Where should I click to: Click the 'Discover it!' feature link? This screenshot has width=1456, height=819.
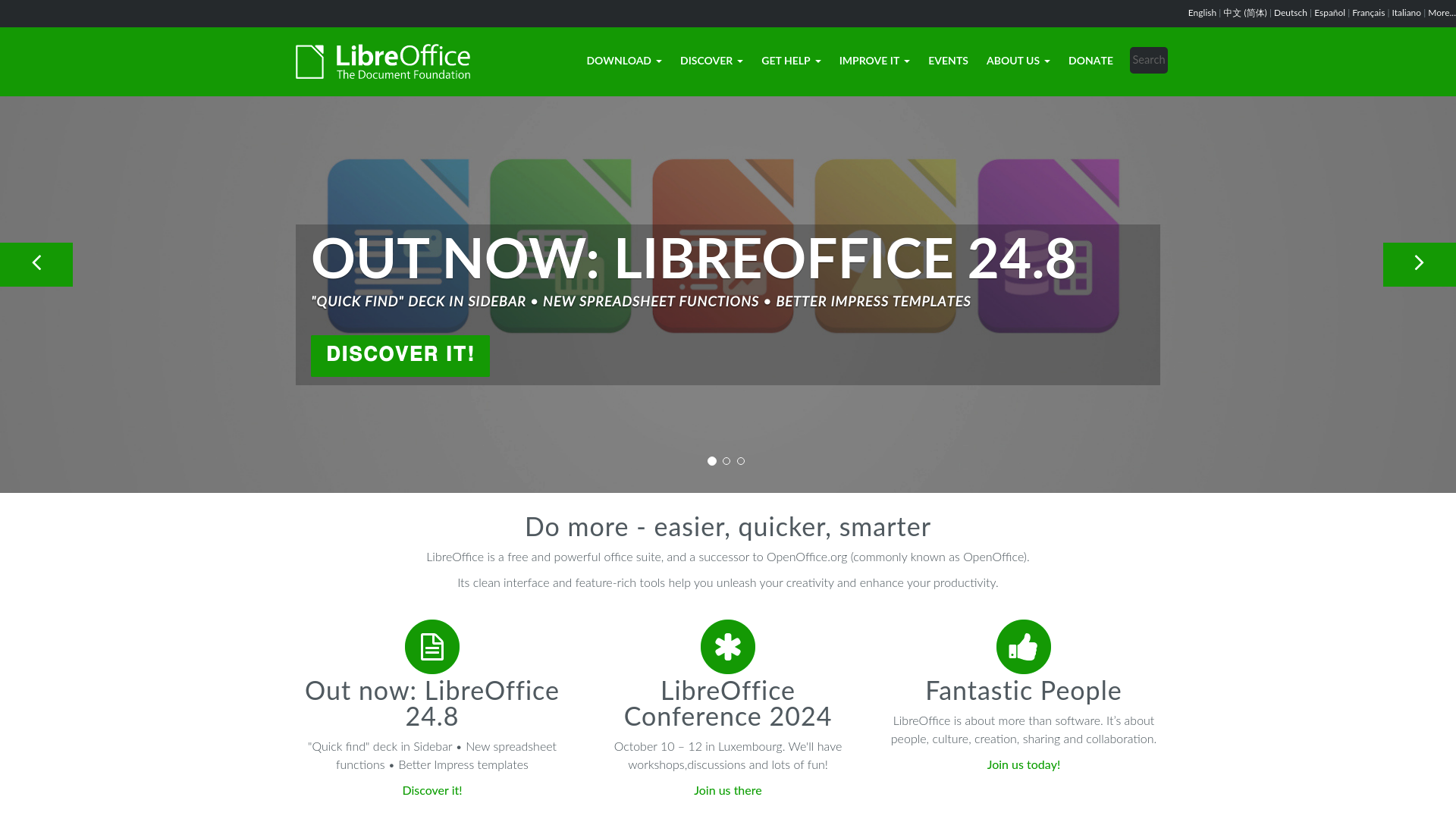pyautogui.click(x=432, y=791)
